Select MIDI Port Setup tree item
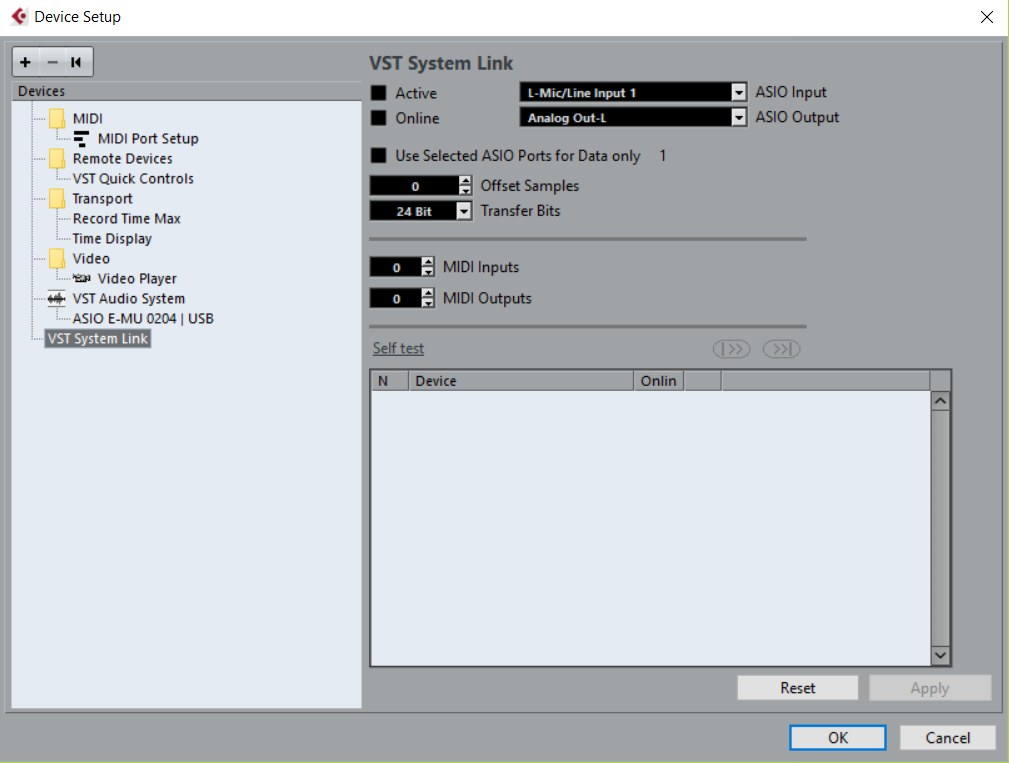Image resolution: width=1009 pixels, height=763 pixels. (148, 138)
